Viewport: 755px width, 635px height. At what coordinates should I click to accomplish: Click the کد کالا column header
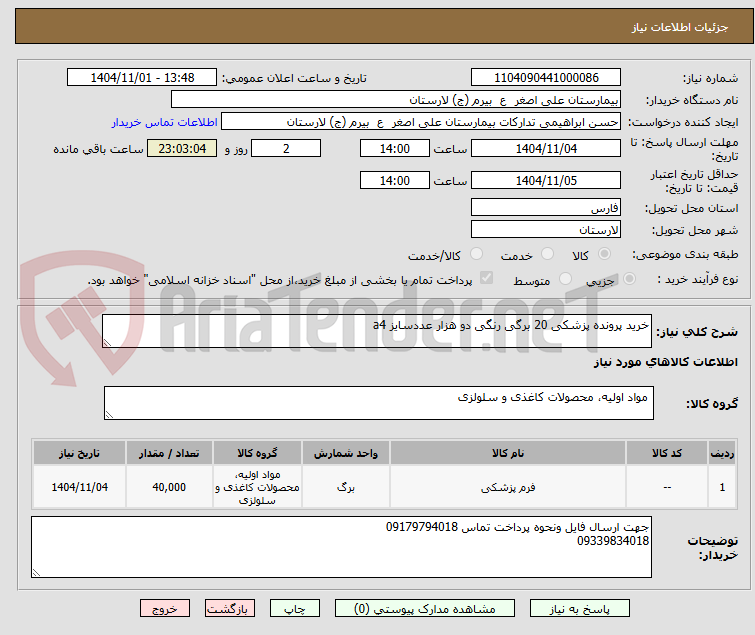[666, 453]
